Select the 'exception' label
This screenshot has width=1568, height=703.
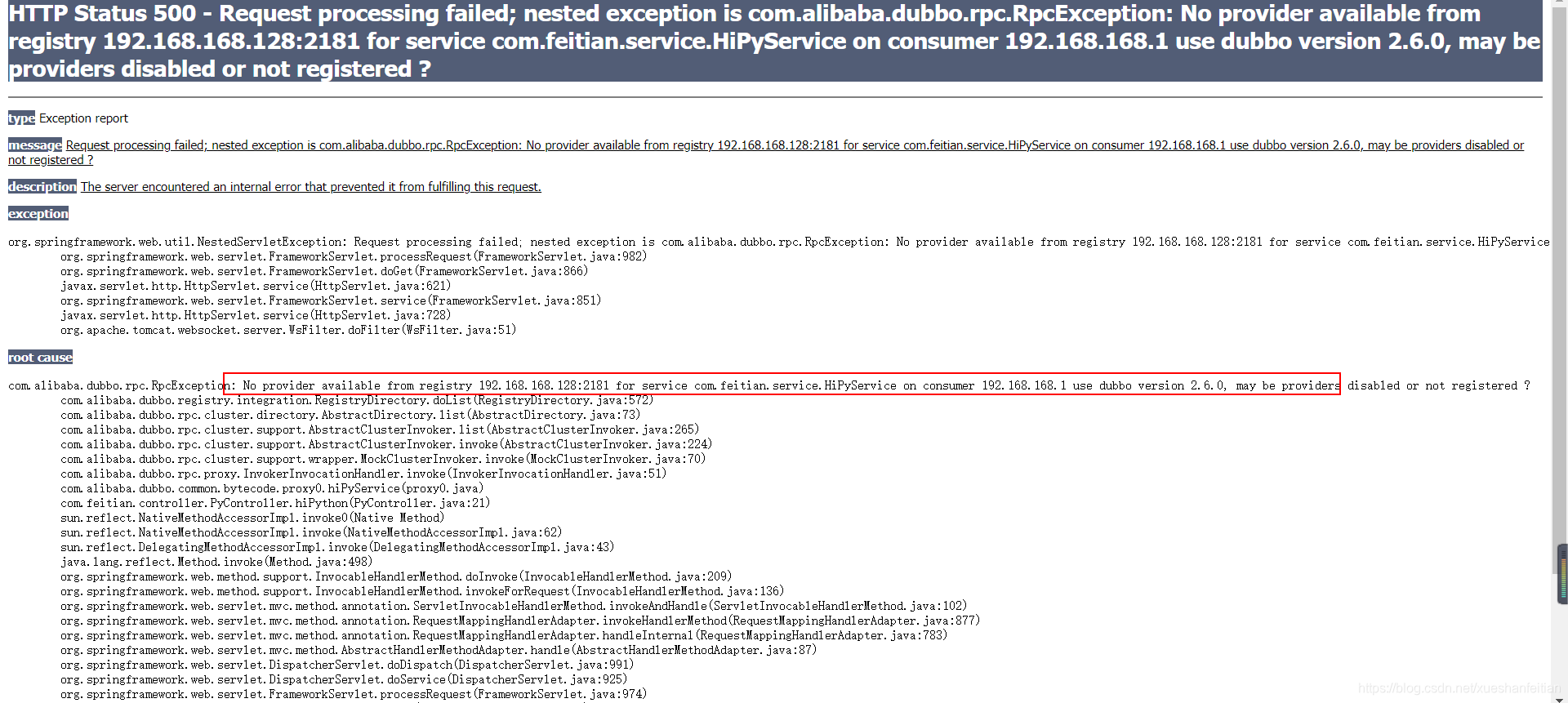tap(38, 214)
